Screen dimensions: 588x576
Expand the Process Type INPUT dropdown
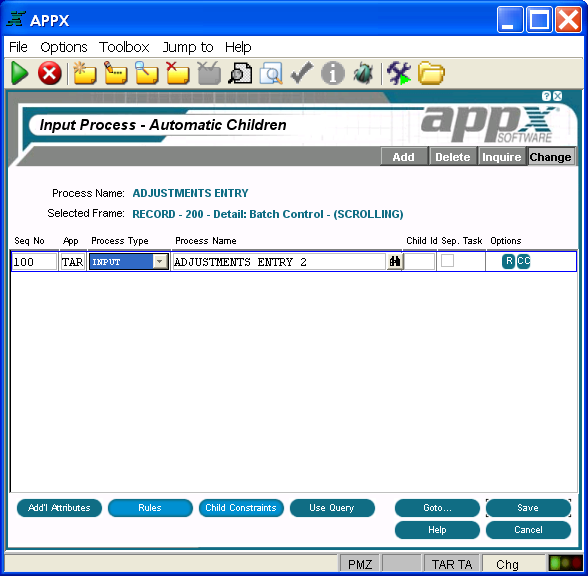160,261
